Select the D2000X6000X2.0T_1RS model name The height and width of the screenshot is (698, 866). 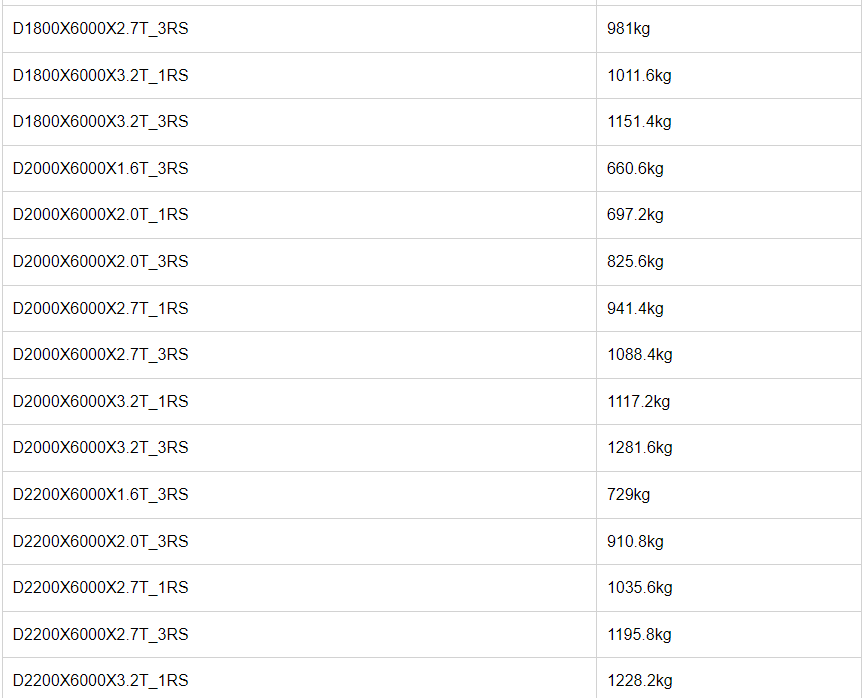pos(101,214)
